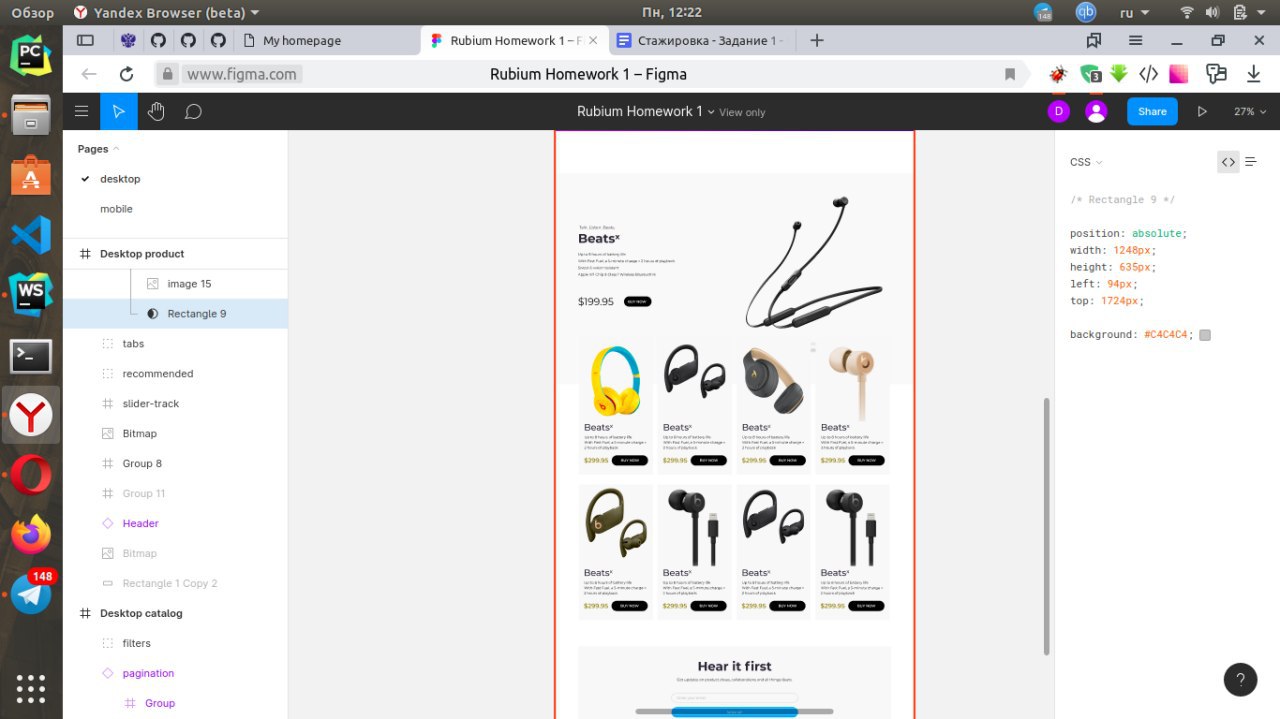Close the Rubium Homework 1 tab
Screen dimensions: 1280x719
[x=593, y=41]
